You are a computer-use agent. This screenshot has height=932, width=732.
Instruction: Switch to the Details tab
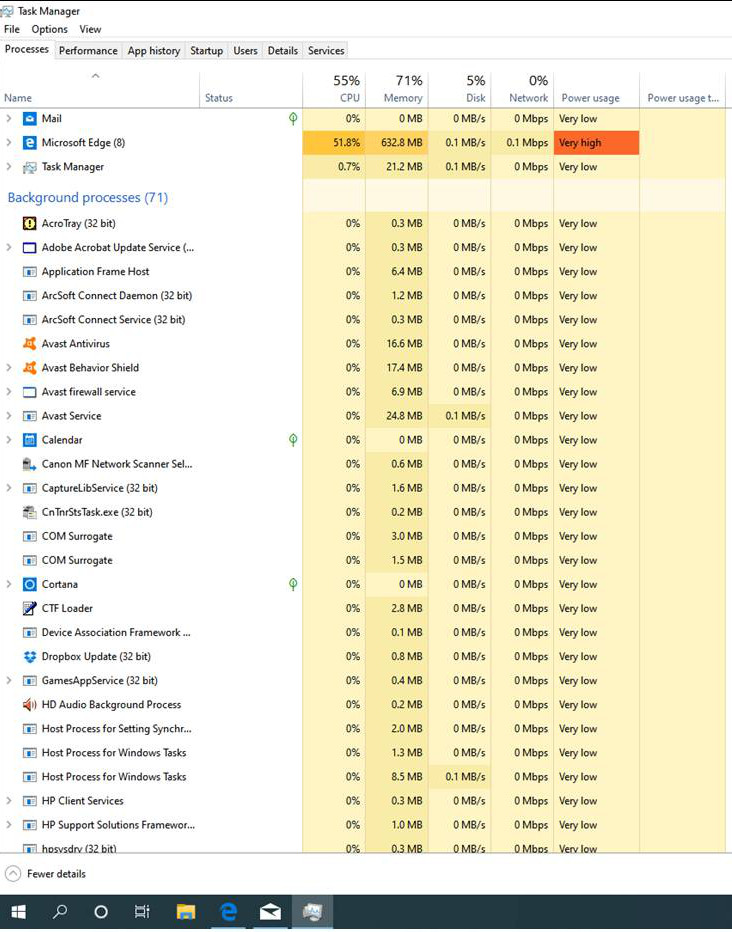[283, 51]
